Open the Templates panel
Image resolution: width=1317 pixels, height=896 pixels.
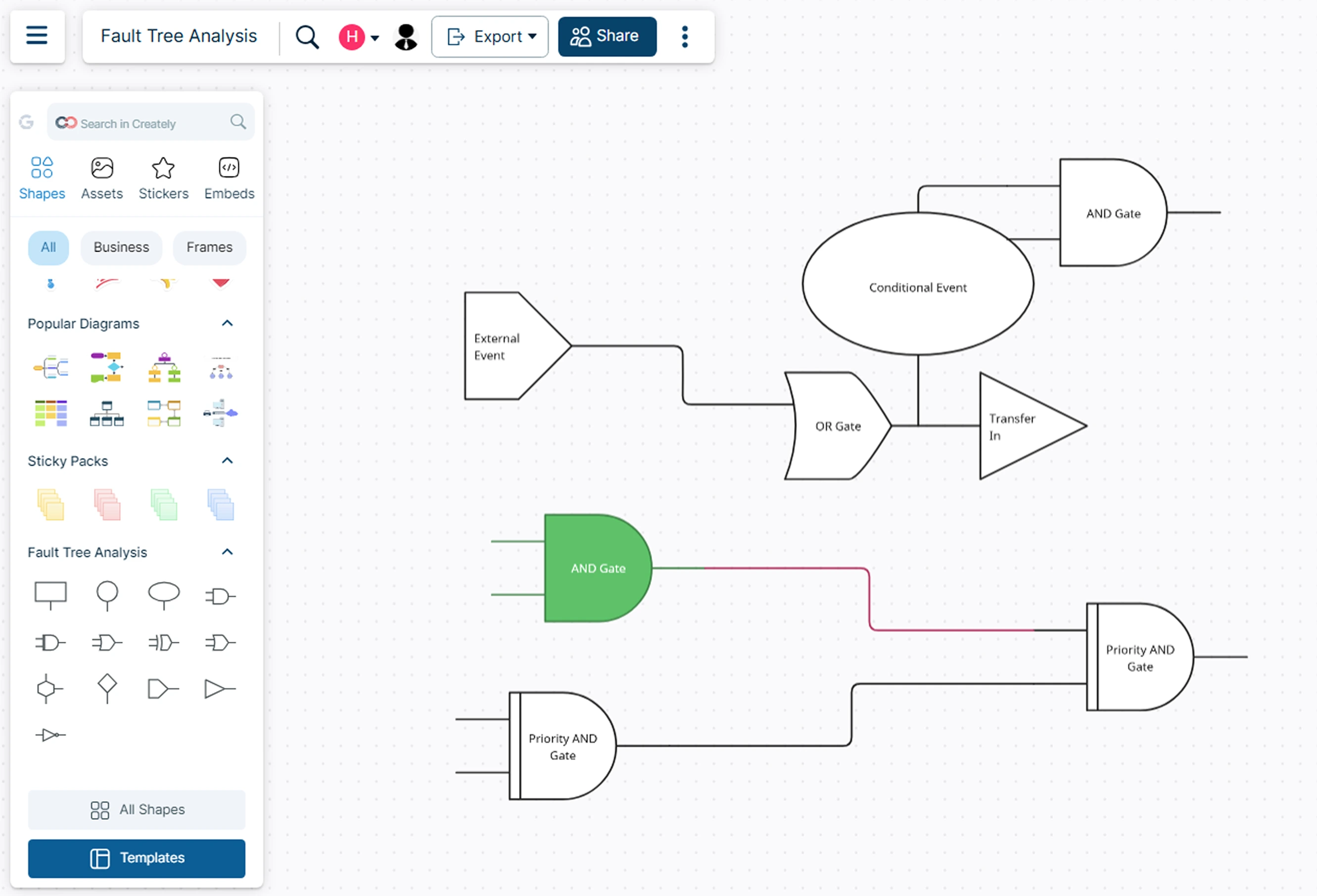tap(137, 858)
